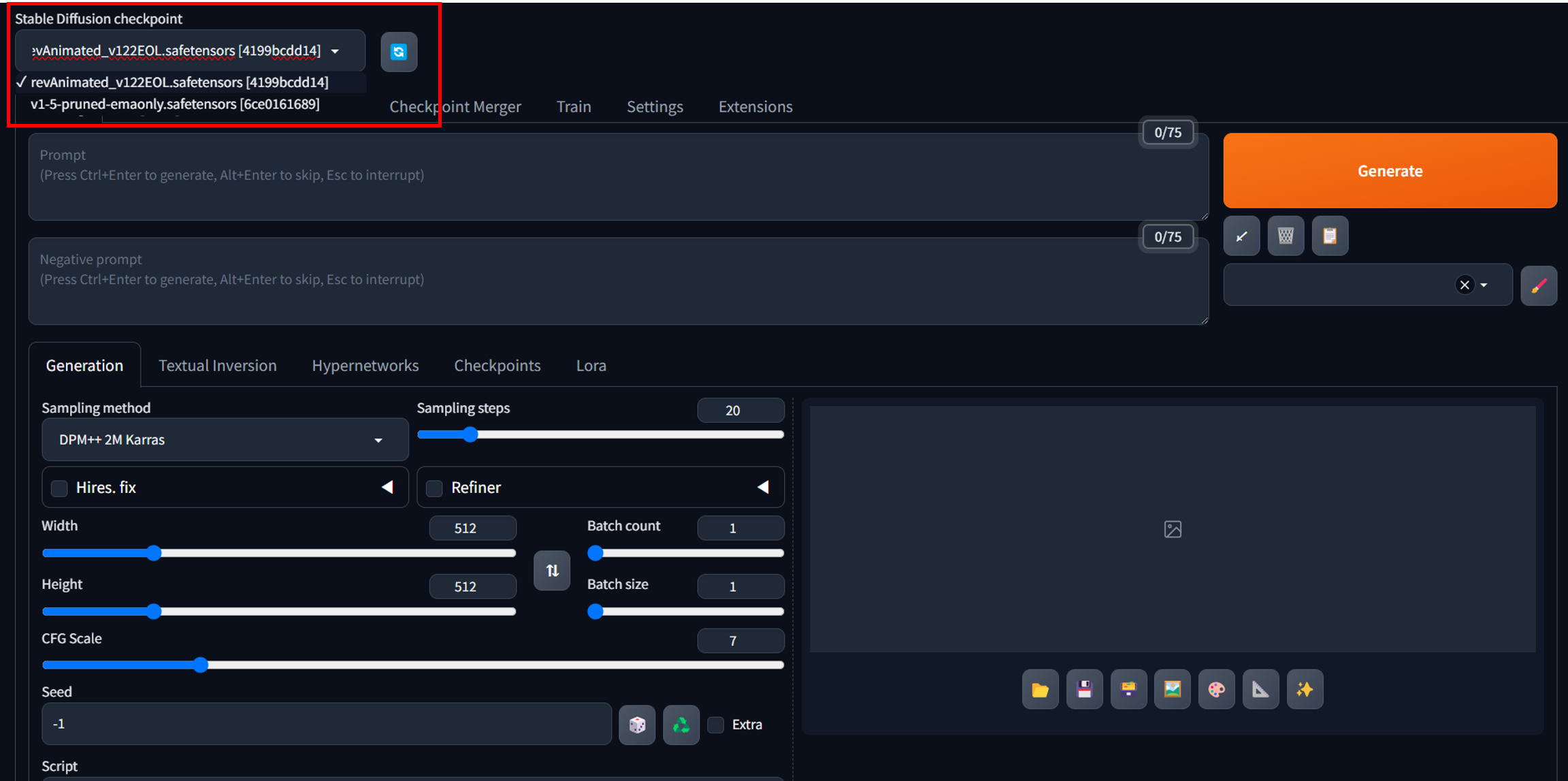Refresh the Stable Diffusion checkpoint list

[399, 52]
